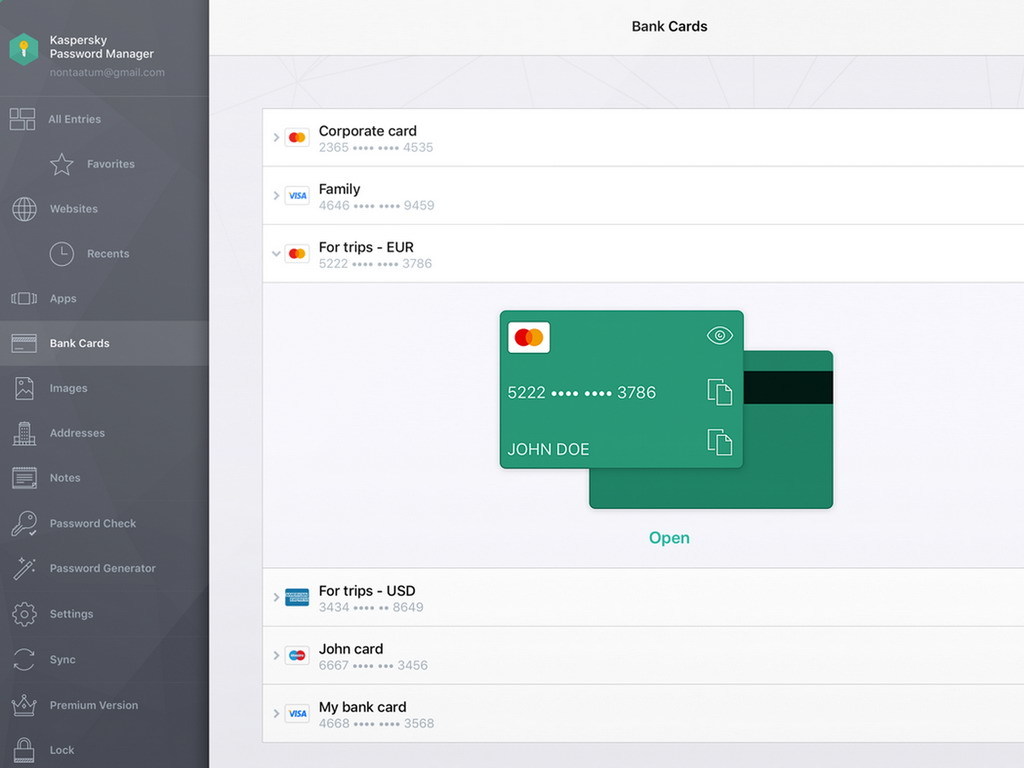Click the Settings gear icon

coord(24,615)
